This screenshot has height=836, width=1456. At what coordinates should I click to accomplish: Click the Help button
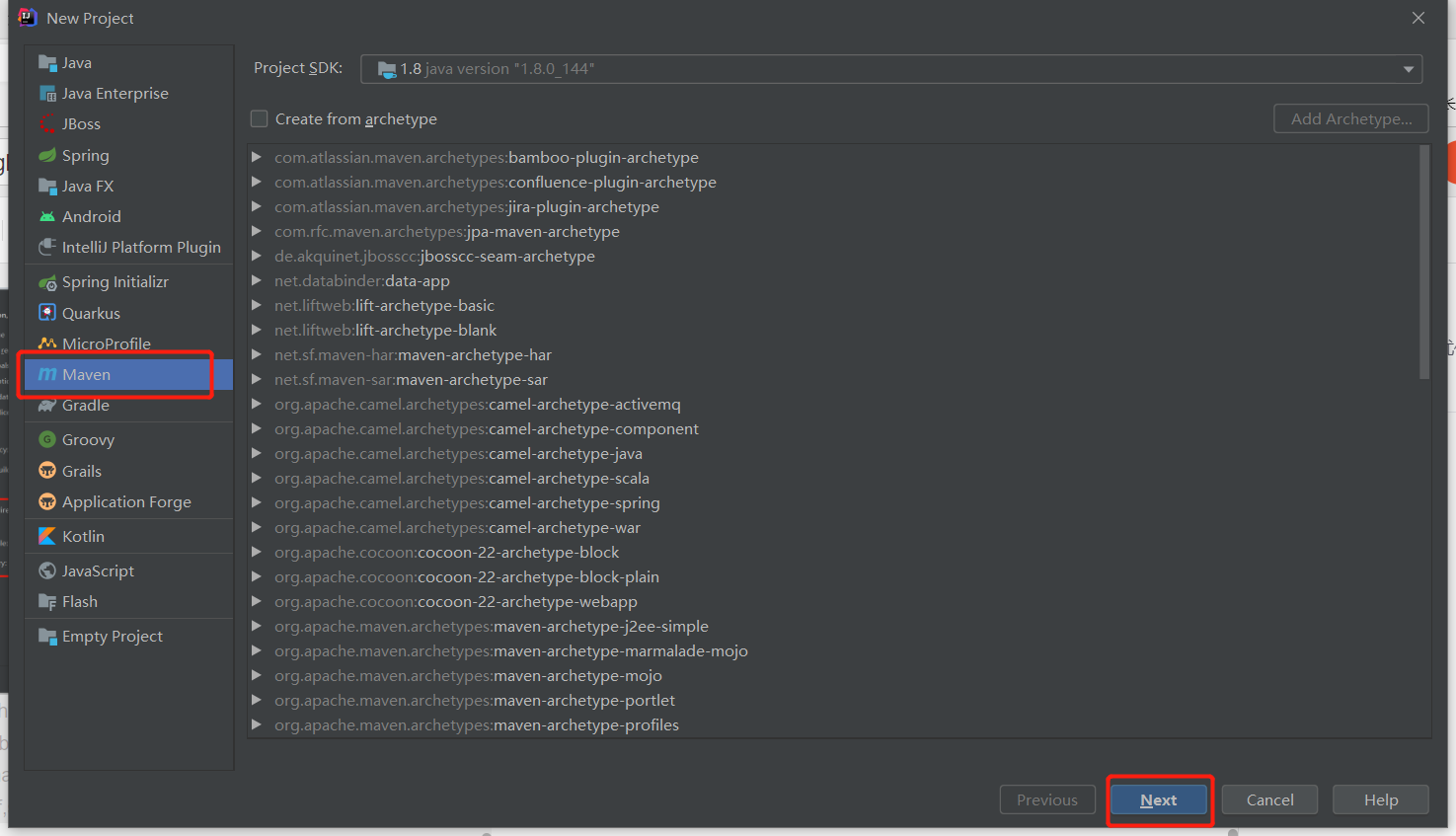point(1381,799)
